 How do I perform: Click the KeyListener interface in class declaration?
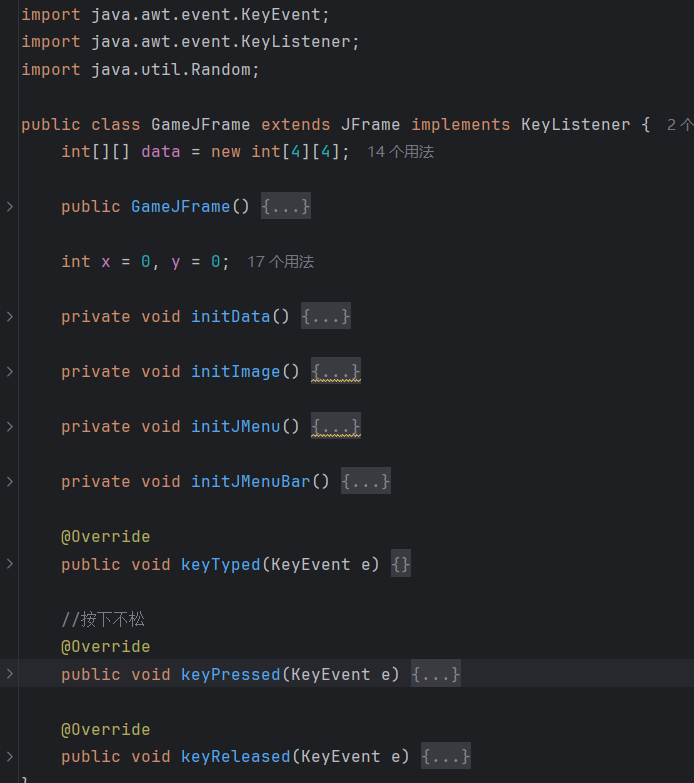pos(575,124)
